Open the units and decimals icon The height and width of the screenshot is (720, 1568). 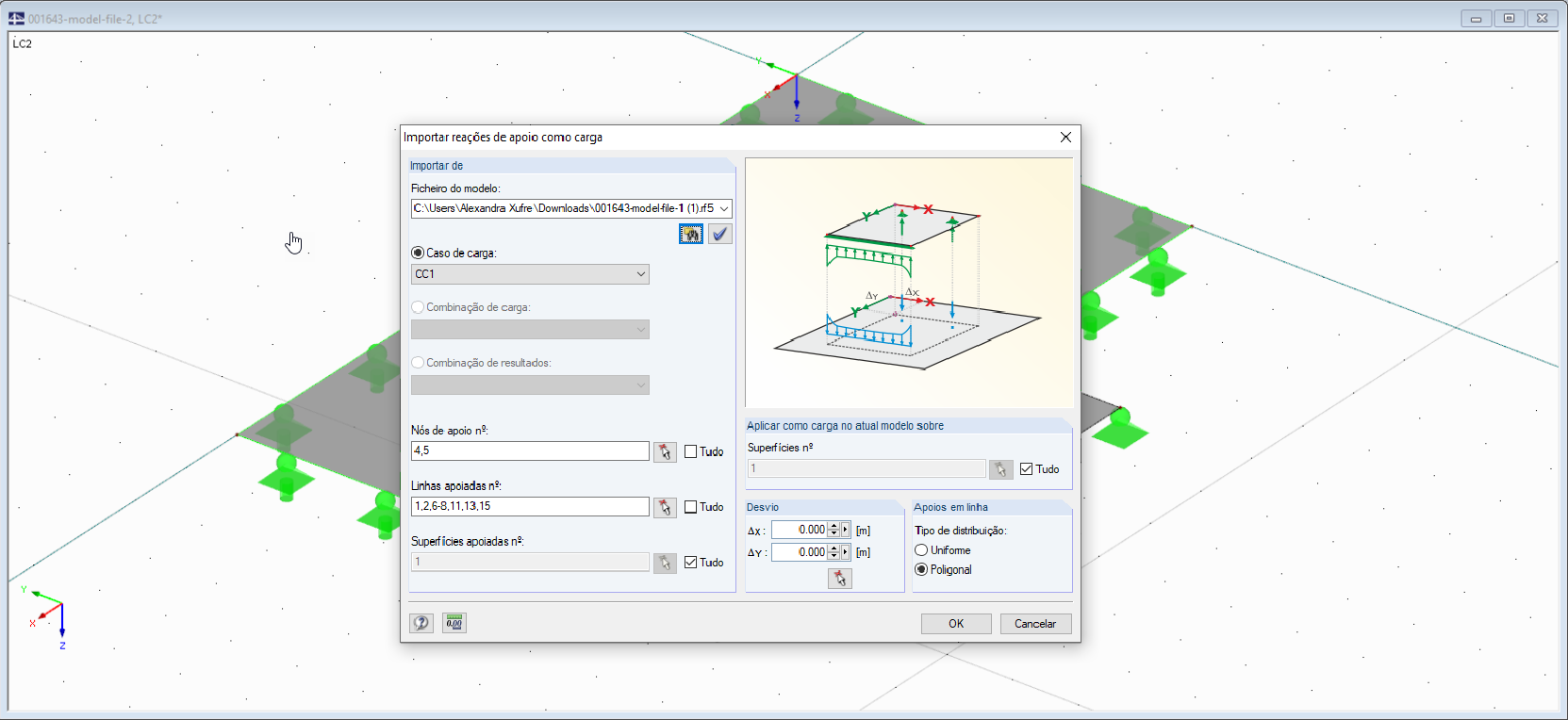tap(454, 623)
